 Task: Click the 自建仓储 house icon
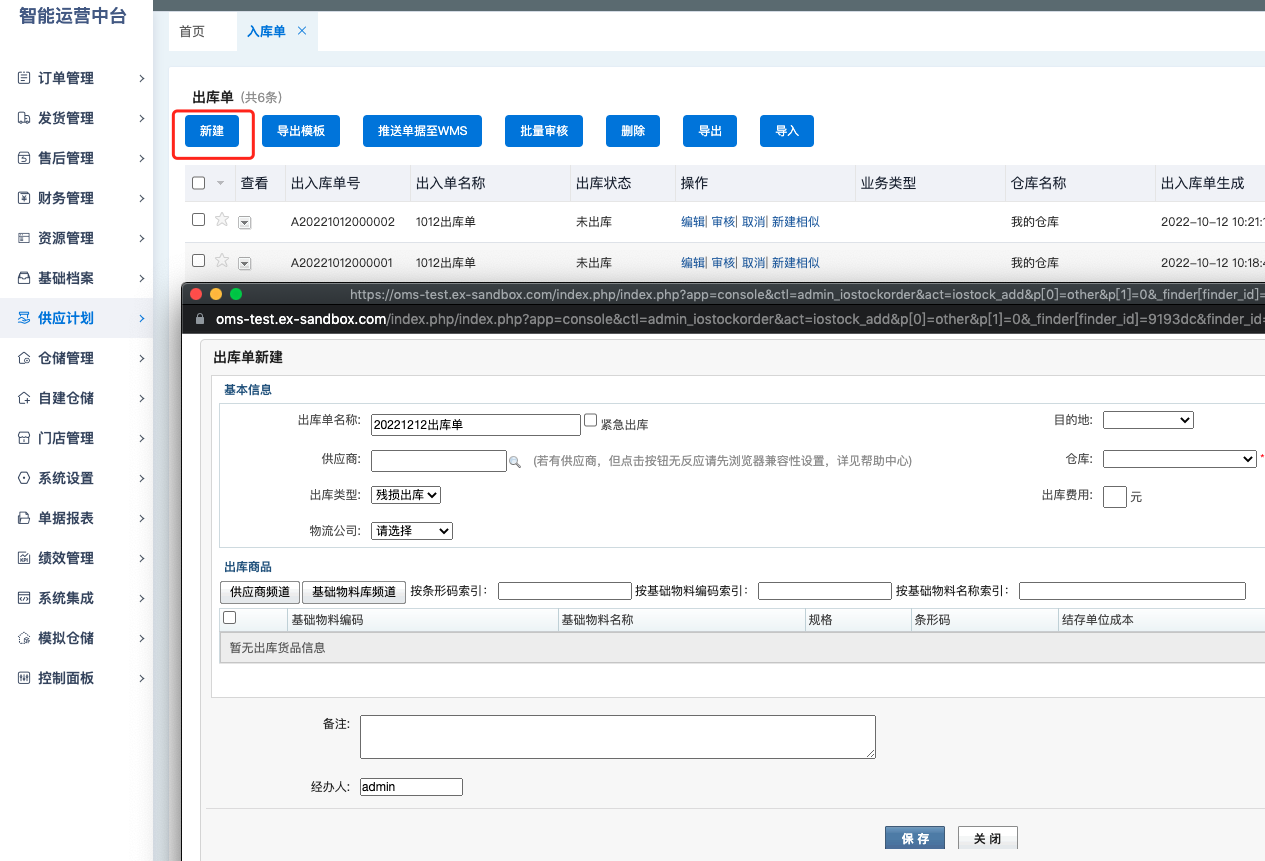(24, 398)
